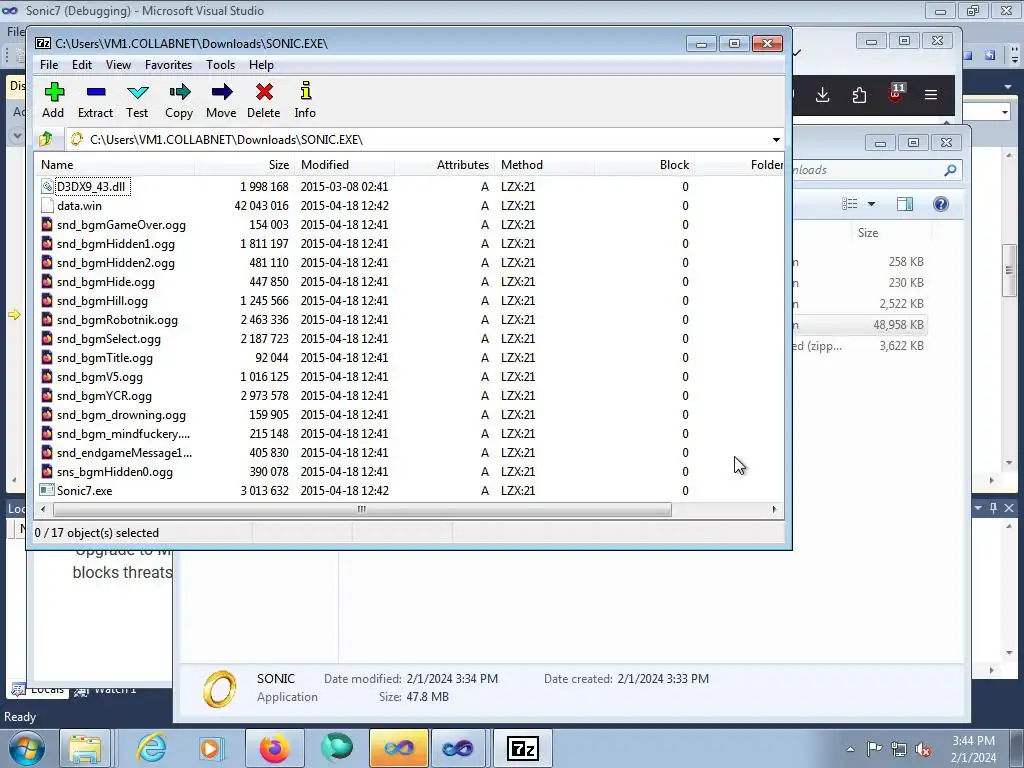Open archive Info from the toolbar
Image resolution: width=1024 pixels, height=768 pixels.
coord(305,100)
